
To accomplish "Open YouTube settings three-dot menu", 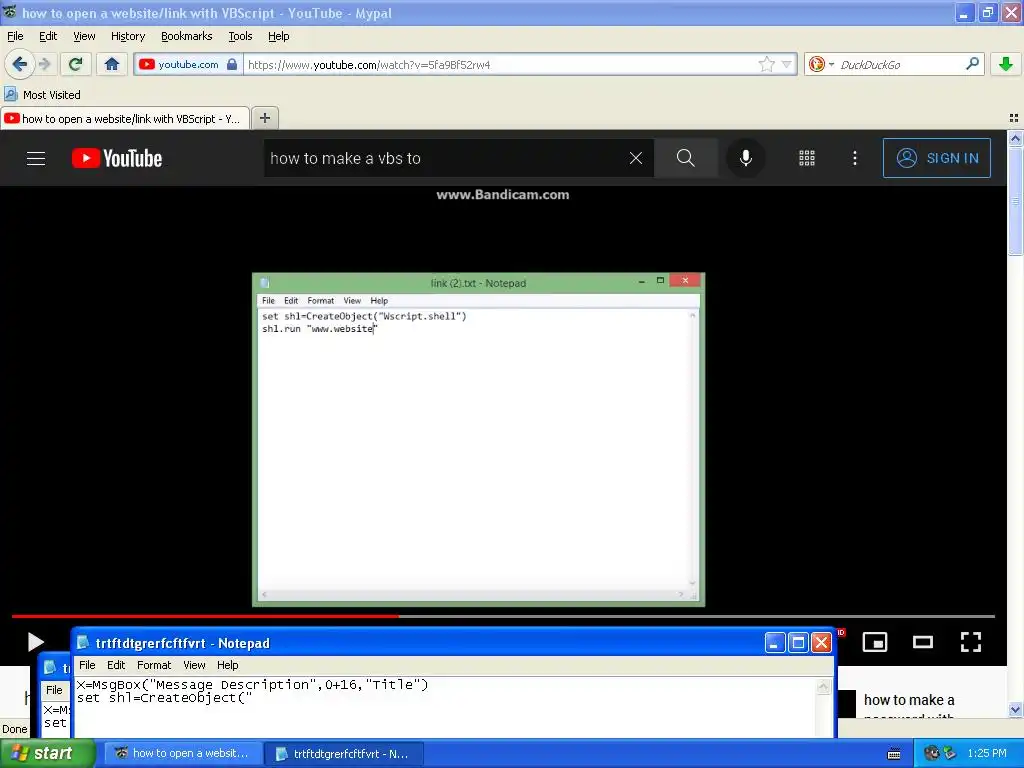I will pyautogui.click(x=854, y=158).
